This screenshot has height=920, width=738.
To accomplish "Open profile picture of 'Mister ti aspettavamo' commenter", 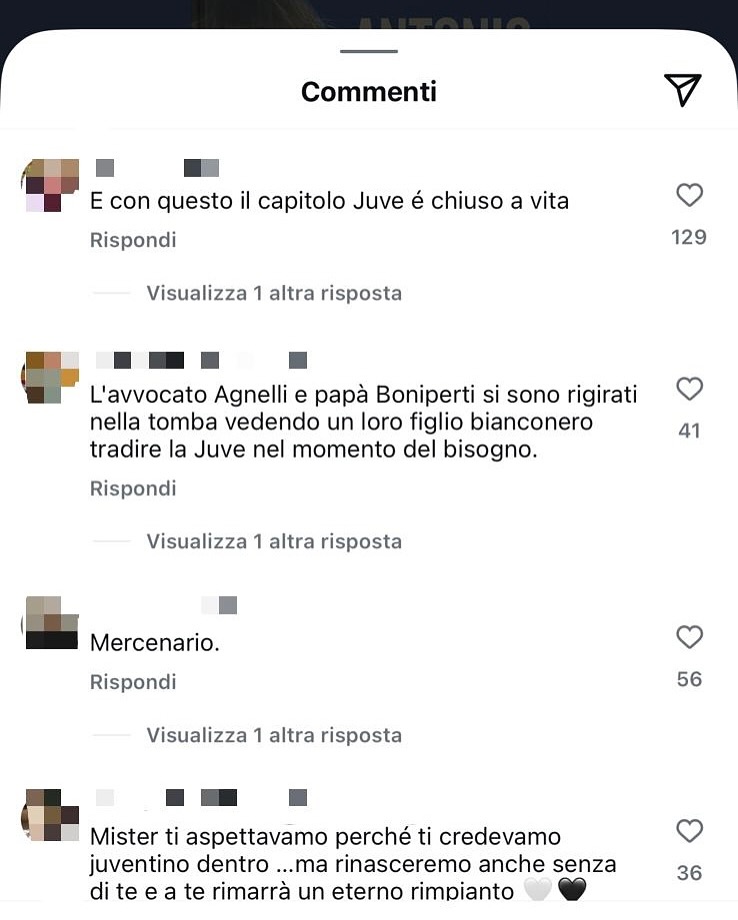I will coord(51,815).
